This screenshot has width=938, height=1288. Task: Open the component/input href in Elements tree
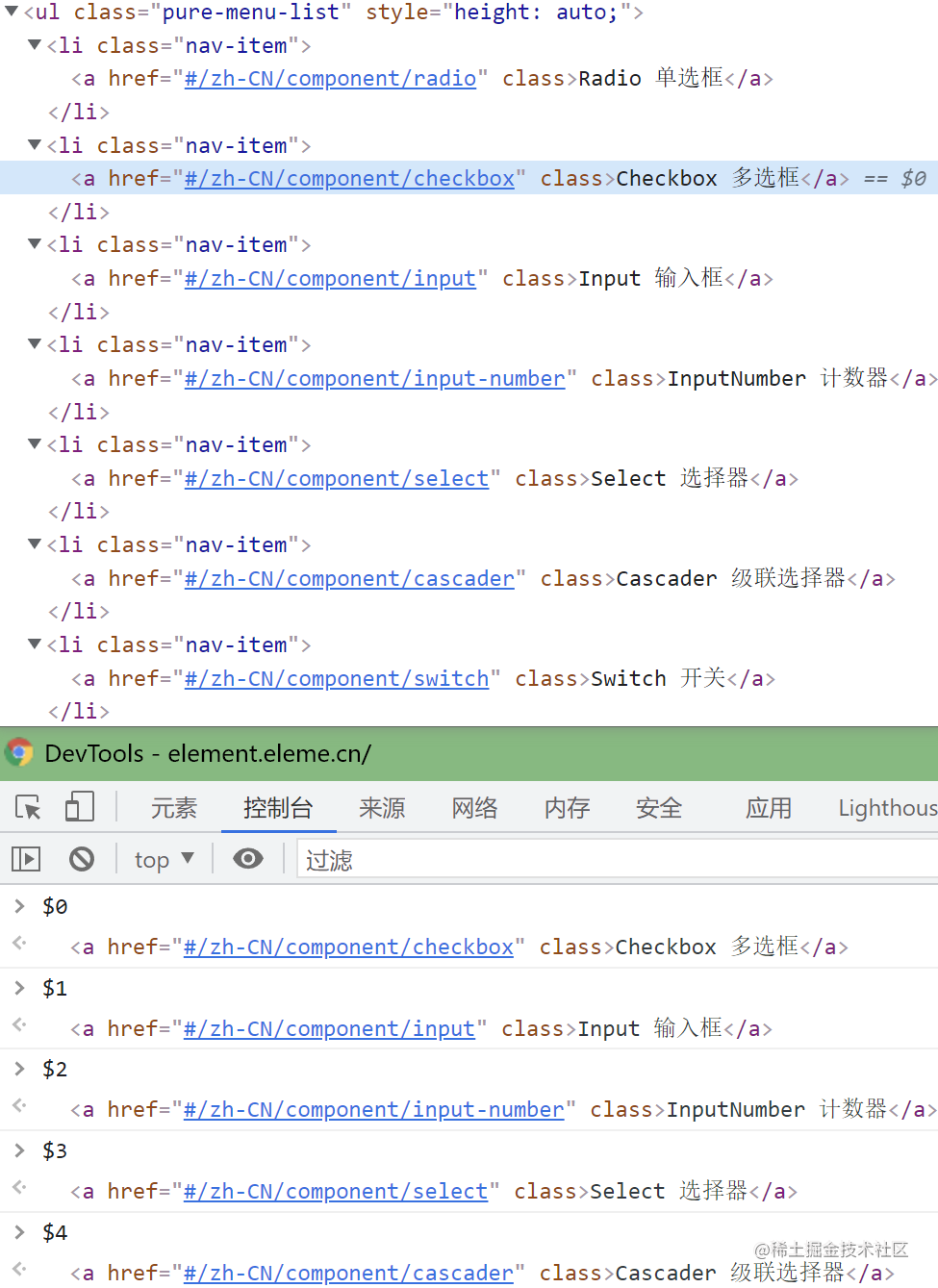point(330,279)
